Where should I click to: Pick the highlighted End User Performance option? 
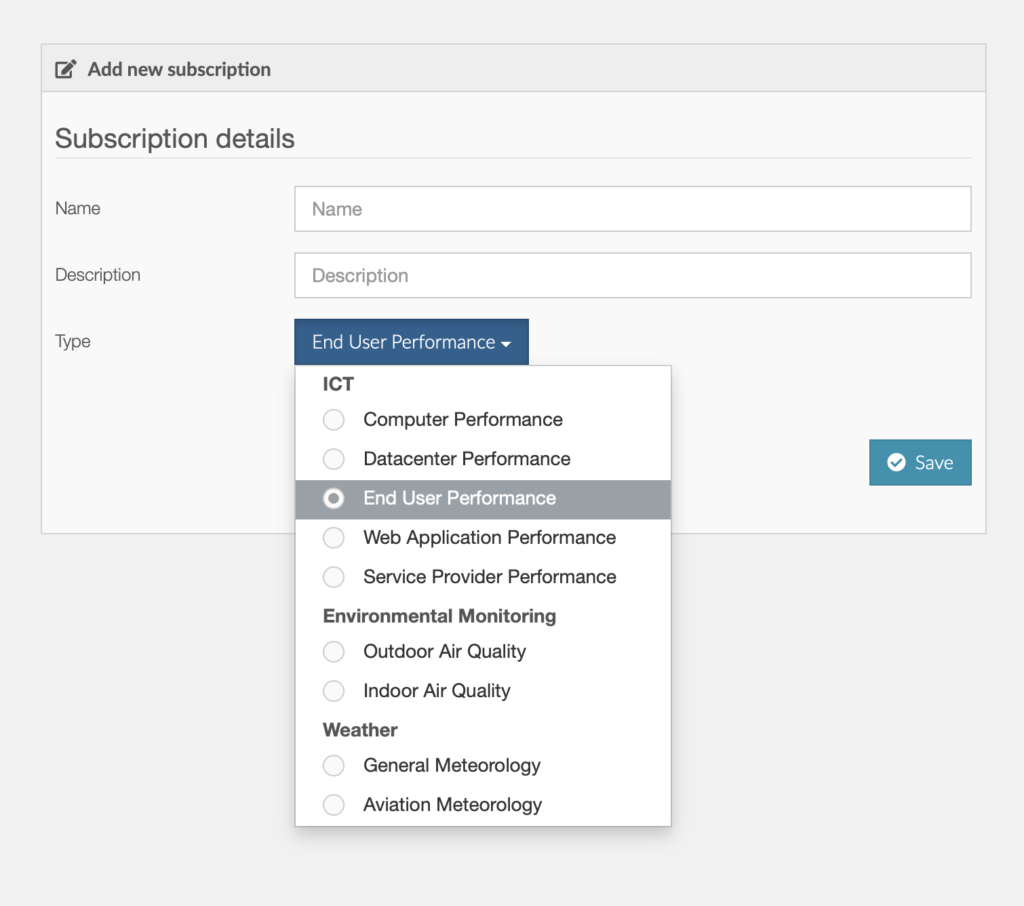(483, 498)
